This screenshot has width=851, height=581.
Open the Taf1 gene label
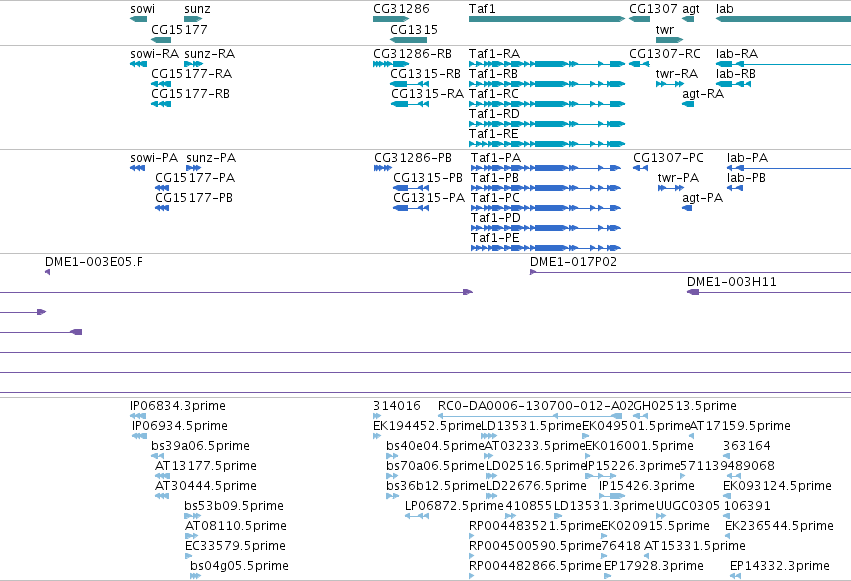482,9
